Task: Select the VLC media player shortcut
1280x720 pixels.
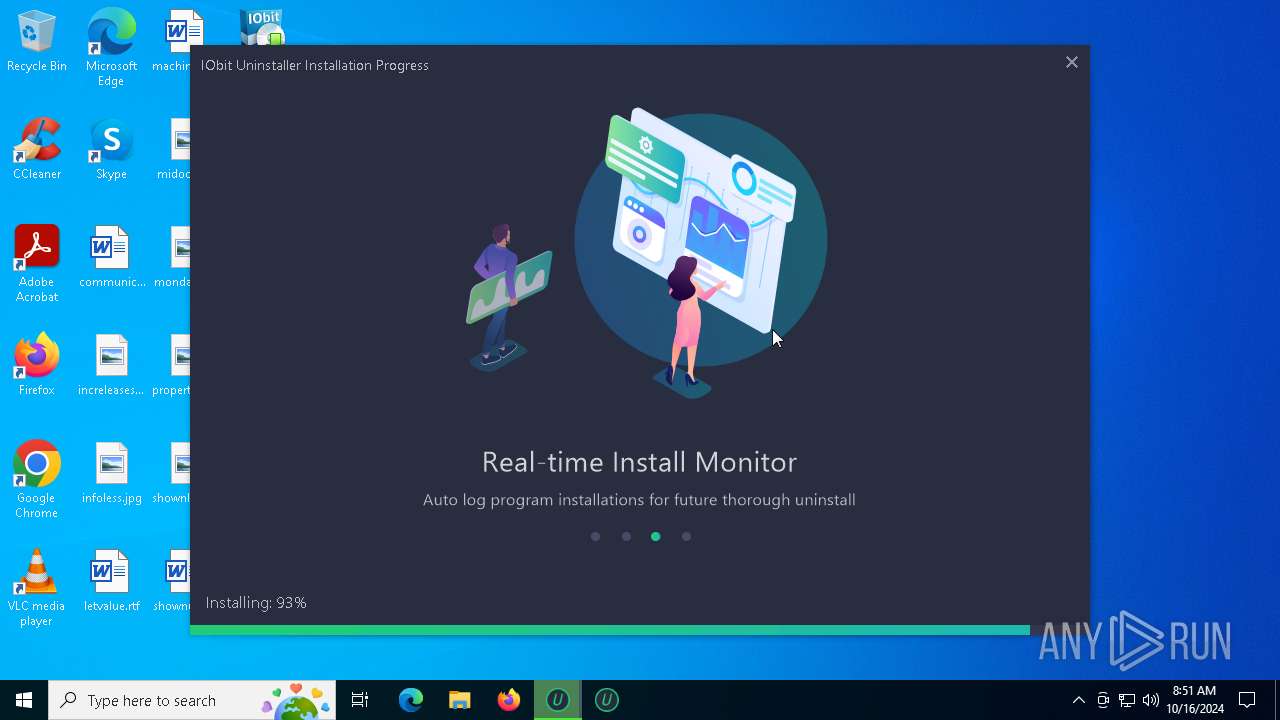Action: point(37,588)
